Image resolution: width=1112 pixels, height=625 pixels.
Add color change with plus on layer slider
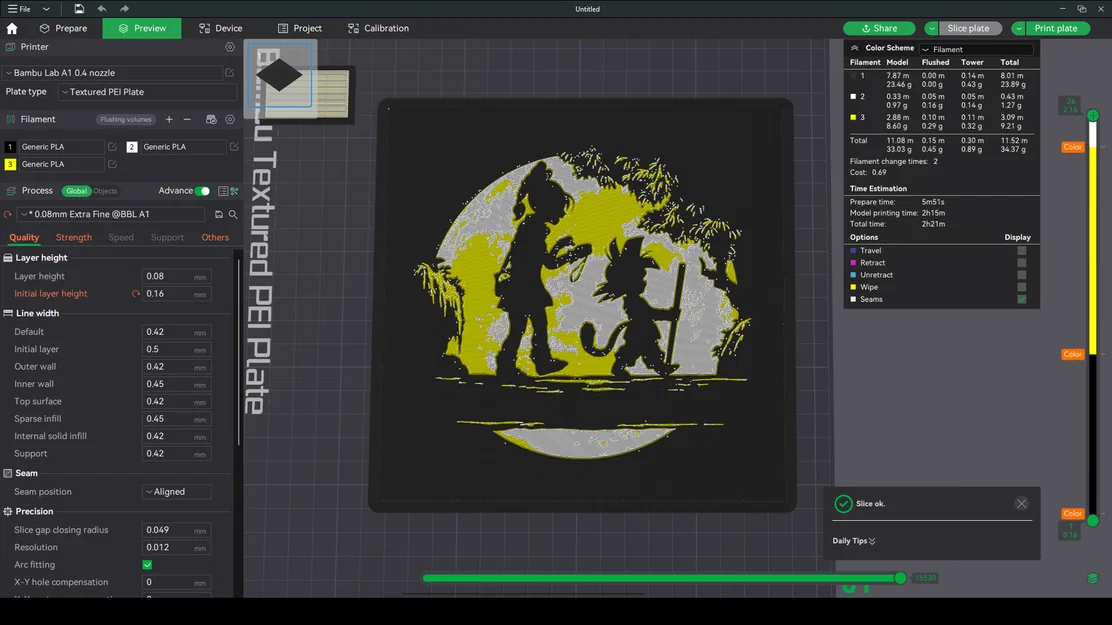point(1093,115)
